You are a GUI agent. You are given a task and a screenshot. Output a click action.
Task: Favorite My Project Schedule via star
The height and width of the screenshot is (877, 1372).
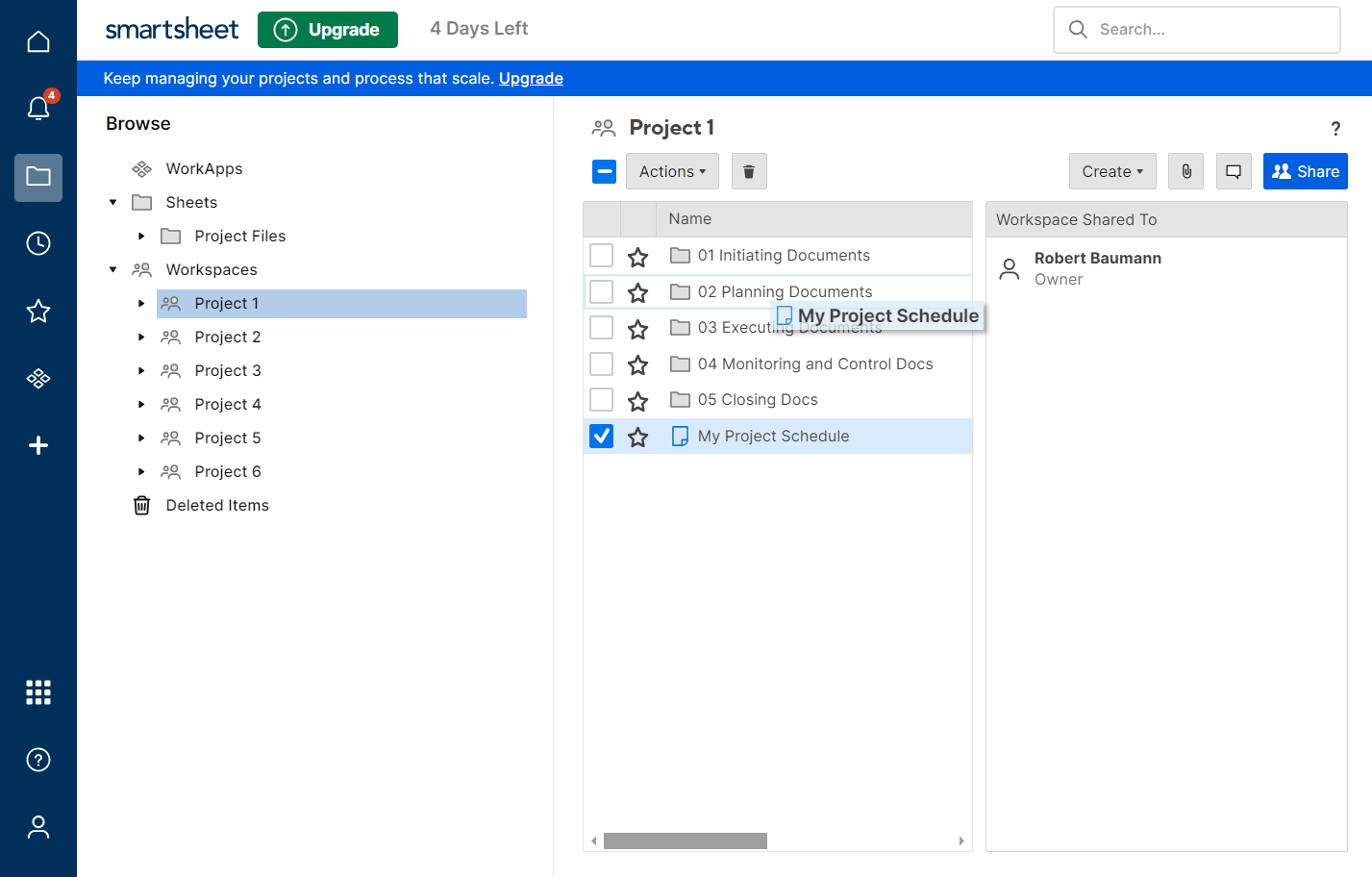637,438
